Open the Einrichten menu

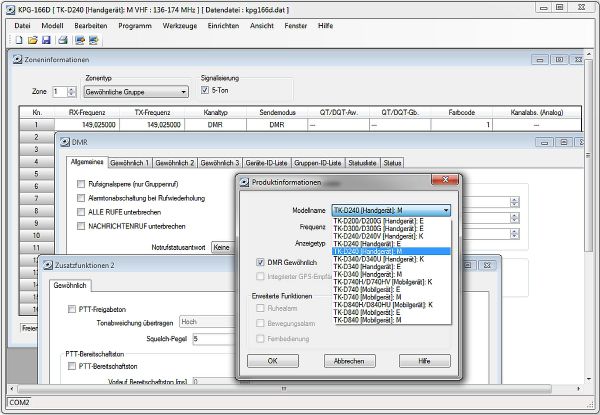pos(223,26)
